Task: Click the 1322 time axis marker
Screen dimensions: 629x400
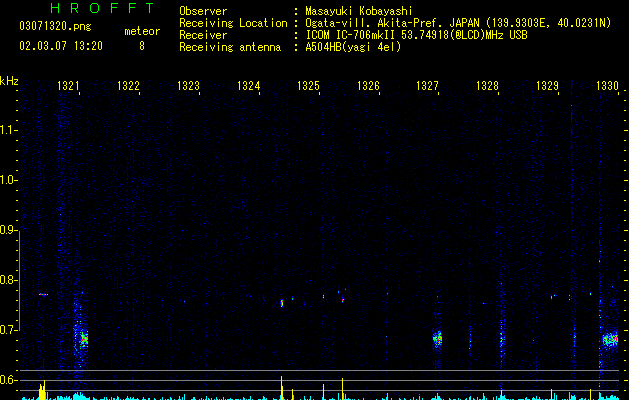Action: tap(128, 86)
